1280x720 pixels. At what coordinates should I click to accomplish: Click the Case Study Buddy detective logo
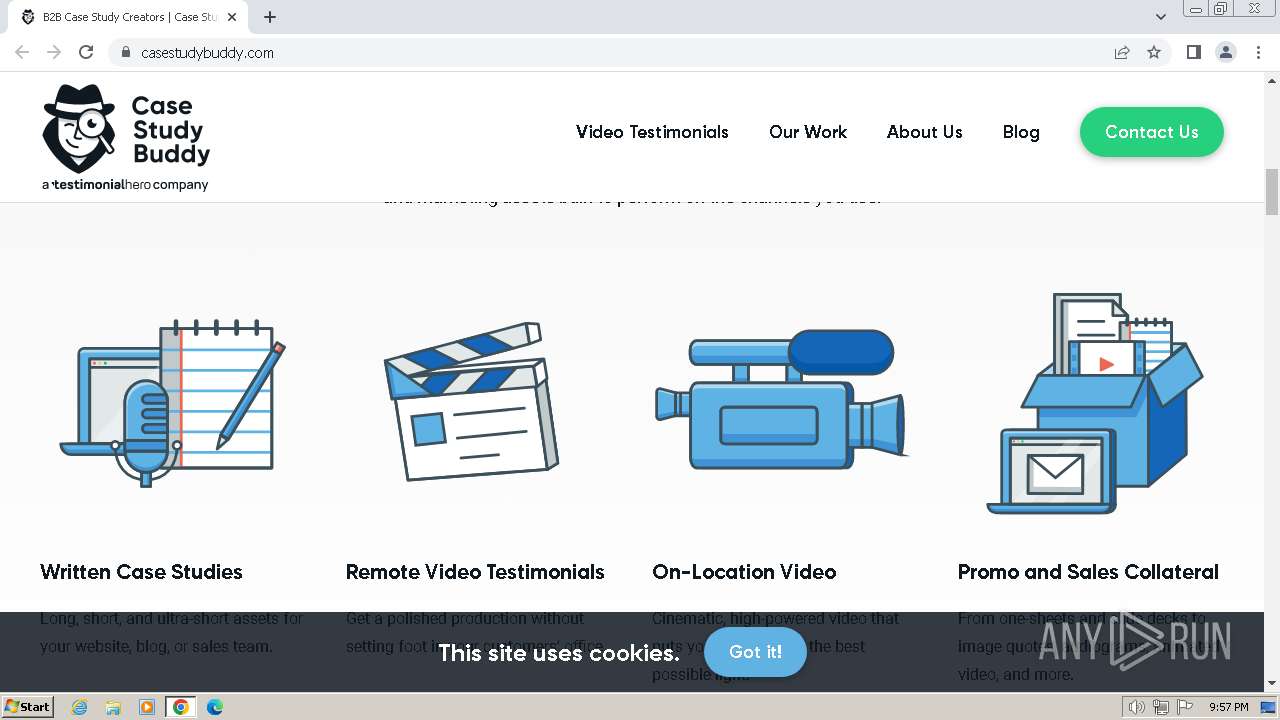pos(126,137)
